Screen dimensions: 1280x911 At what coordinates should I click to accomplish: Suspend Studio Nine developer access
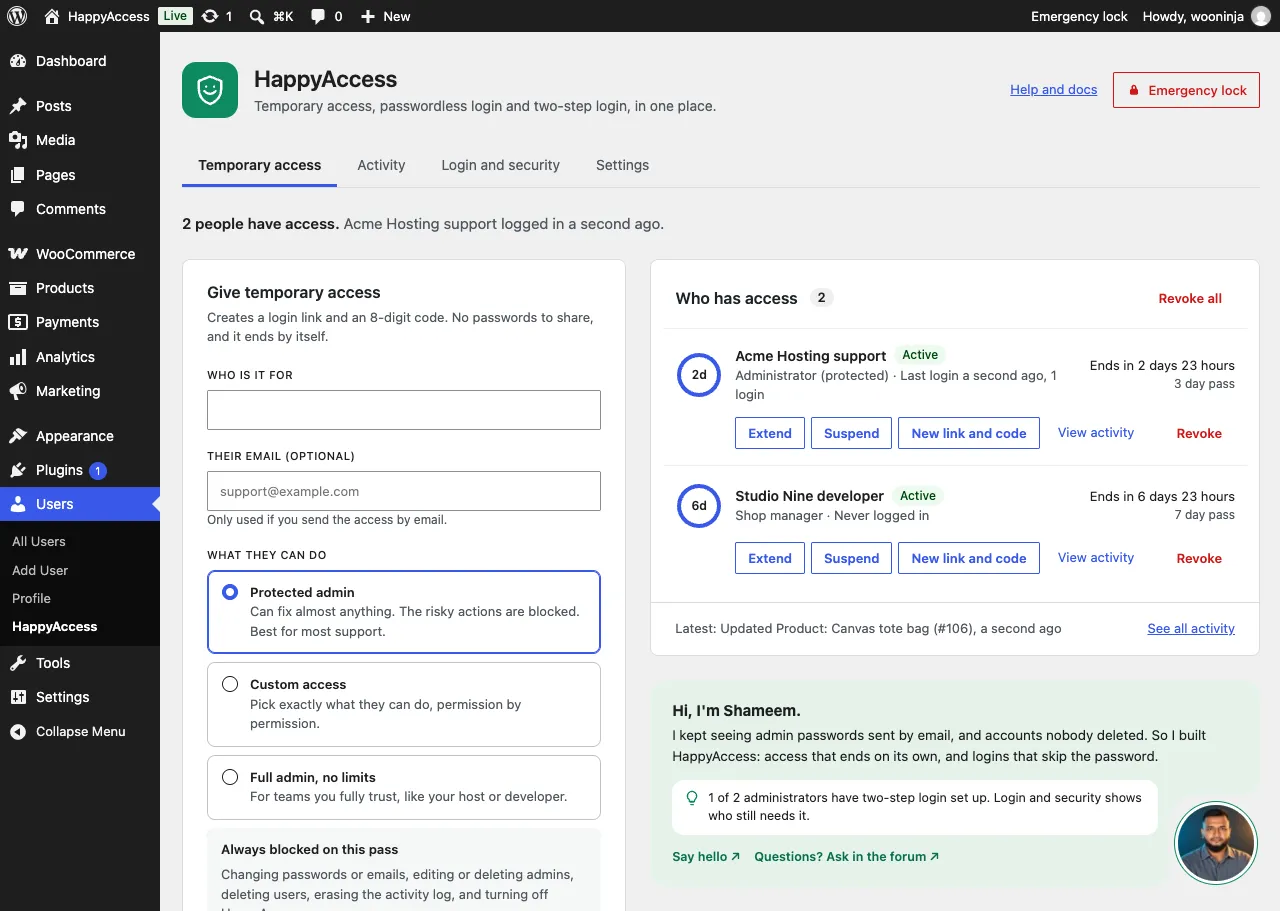[x=852, y=558]
